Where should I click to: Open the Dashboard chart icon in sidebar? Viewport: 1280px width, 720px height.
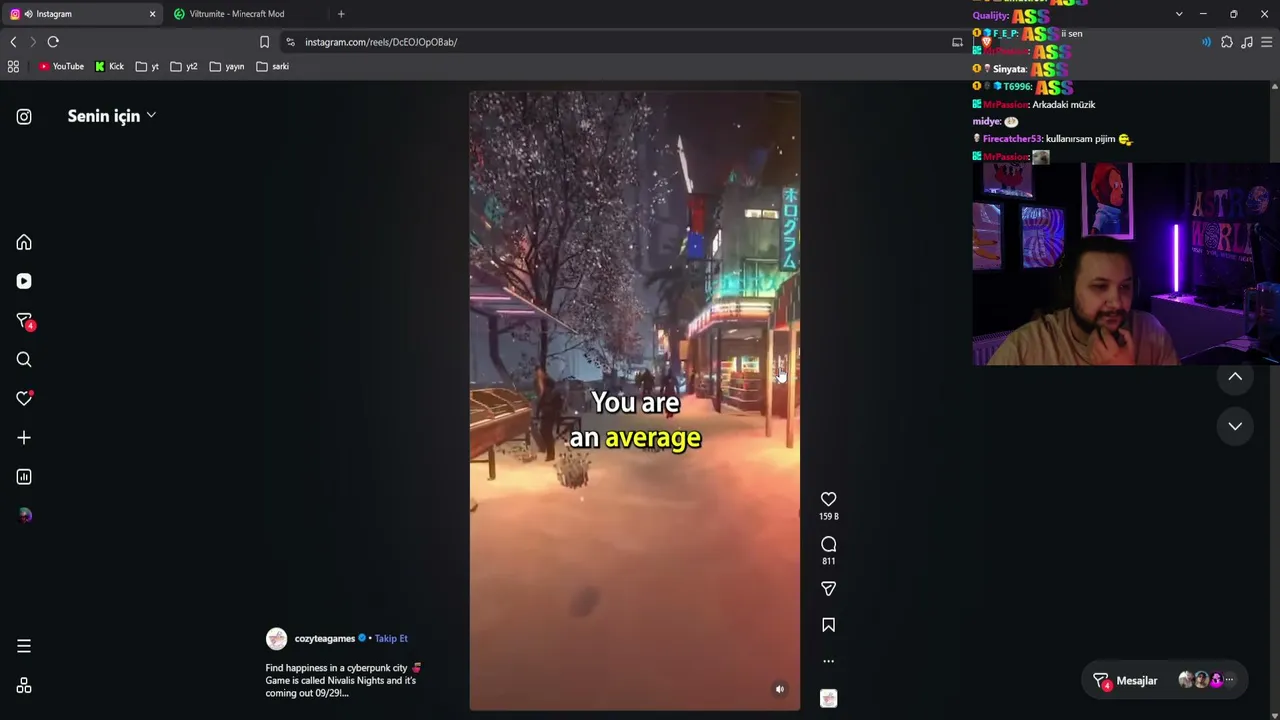(x=24, y=477)
